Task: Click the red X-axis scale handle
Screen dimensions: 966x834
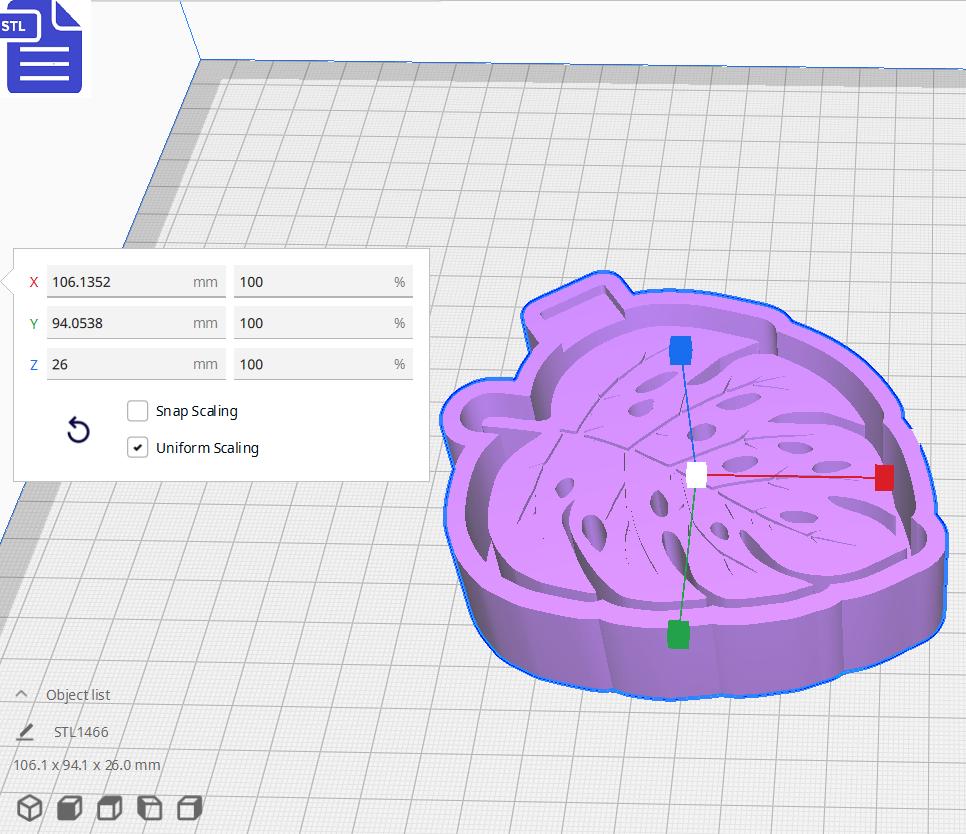Action: click(x=884, y=479)
